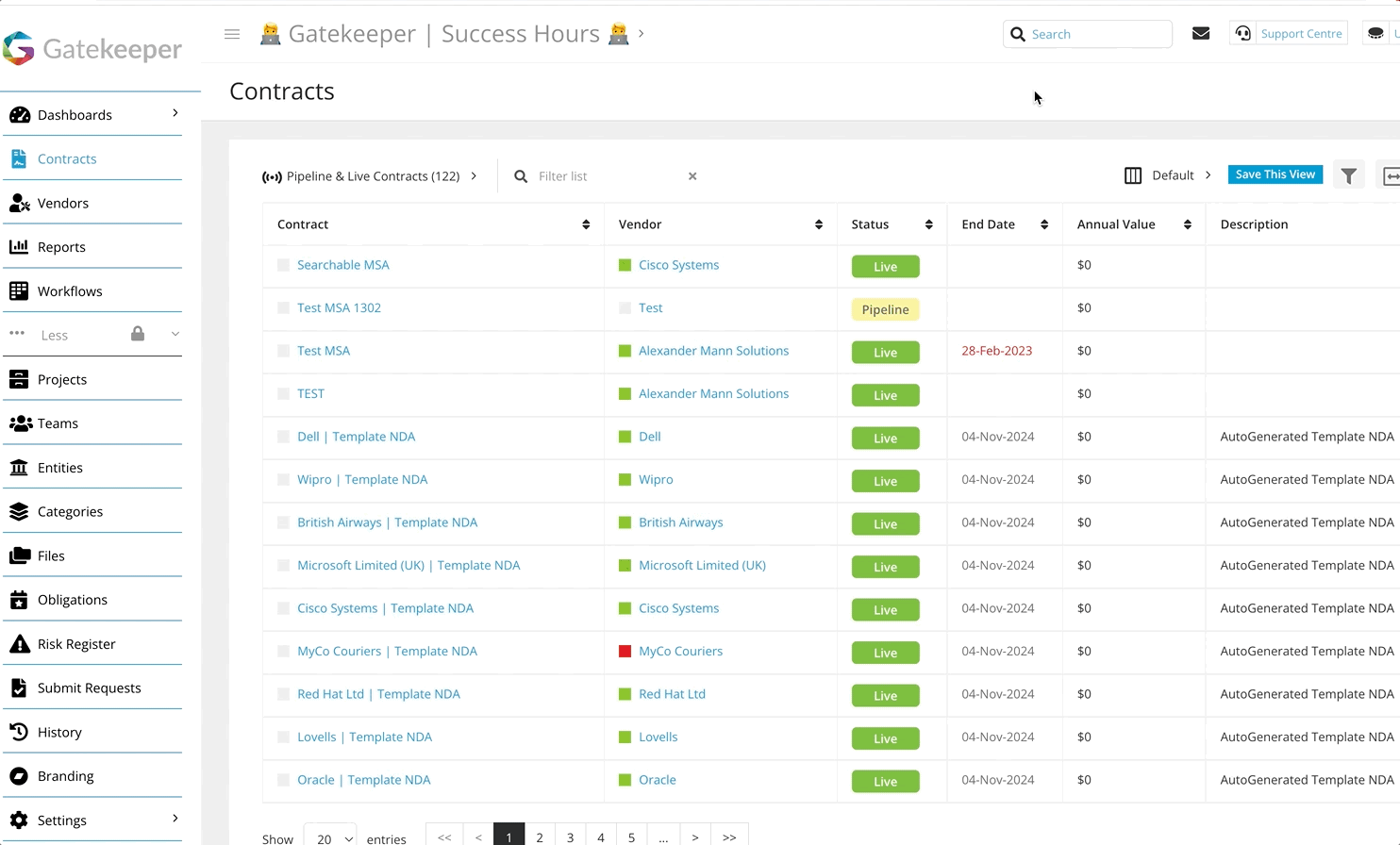Click the red status square next to MyCo Couriers
Screen dimensions: 1400x845
click(x=625, y=651)
